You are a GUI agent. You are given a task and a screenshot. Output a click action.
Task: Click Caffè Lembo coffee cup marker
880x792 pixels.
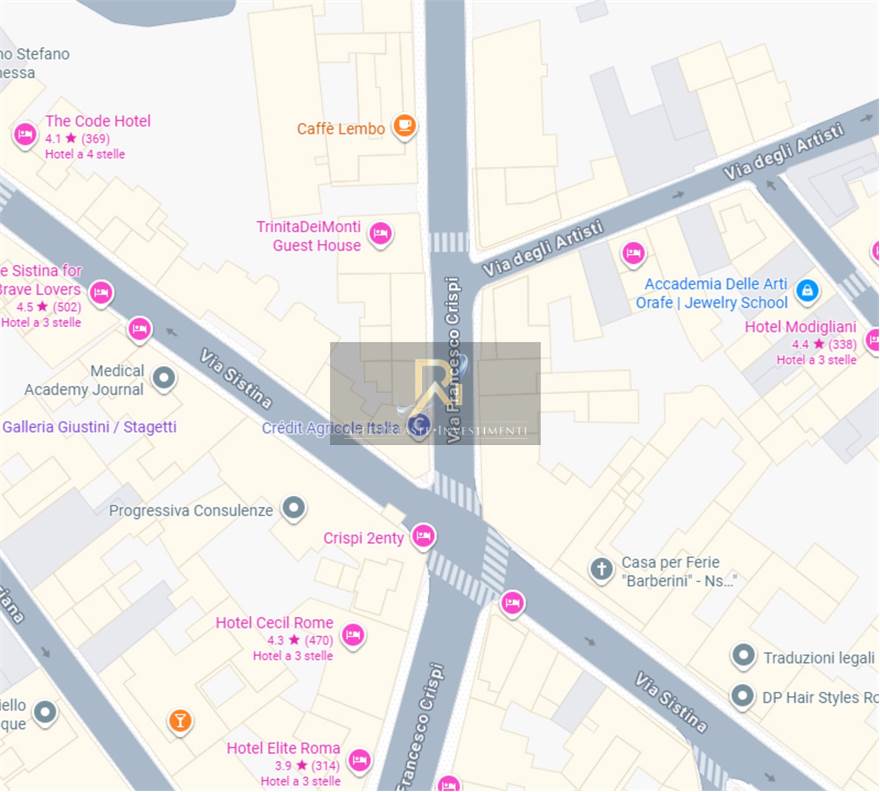[x=404, y=126]
